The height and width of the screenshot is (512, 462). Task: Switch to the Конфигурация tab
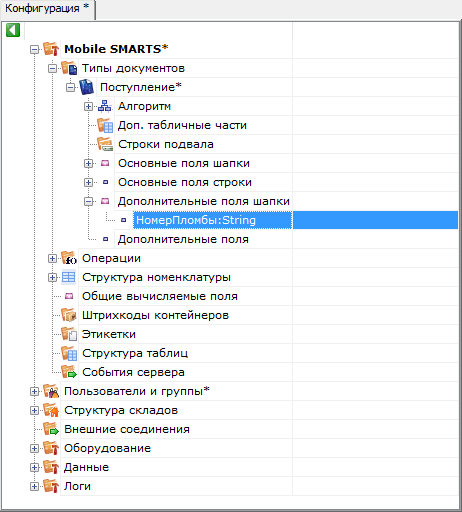click(x=47, y=9)
